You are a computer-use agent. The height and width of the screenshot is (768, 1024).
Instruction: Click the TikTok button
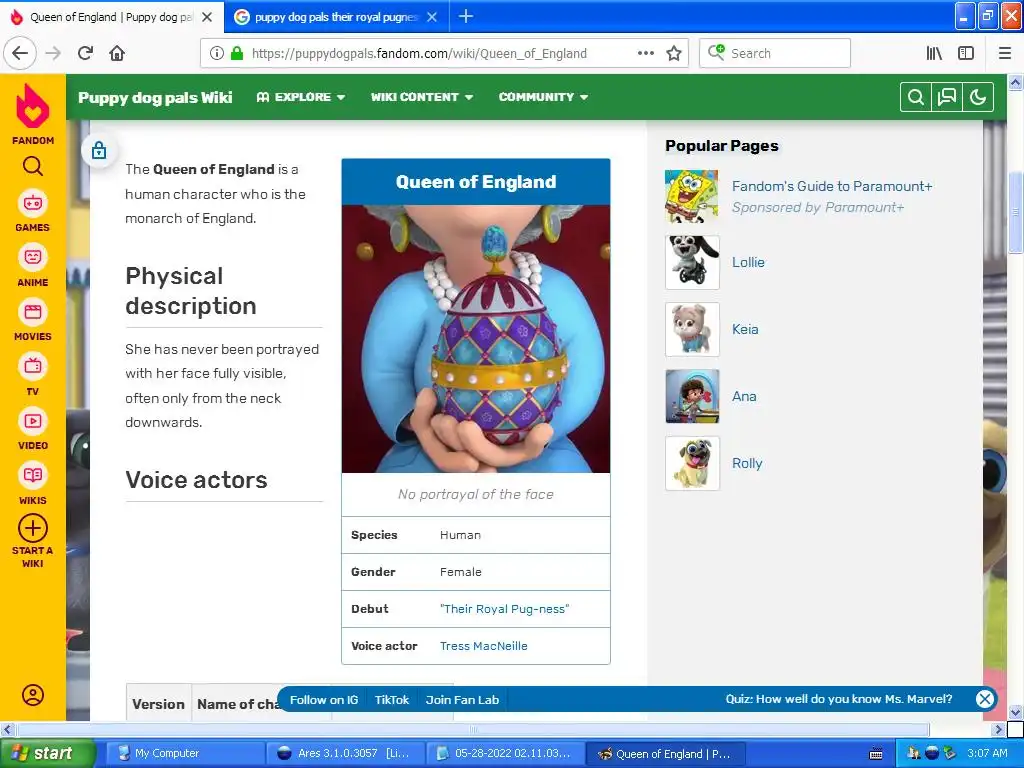[x=392, y=699]
